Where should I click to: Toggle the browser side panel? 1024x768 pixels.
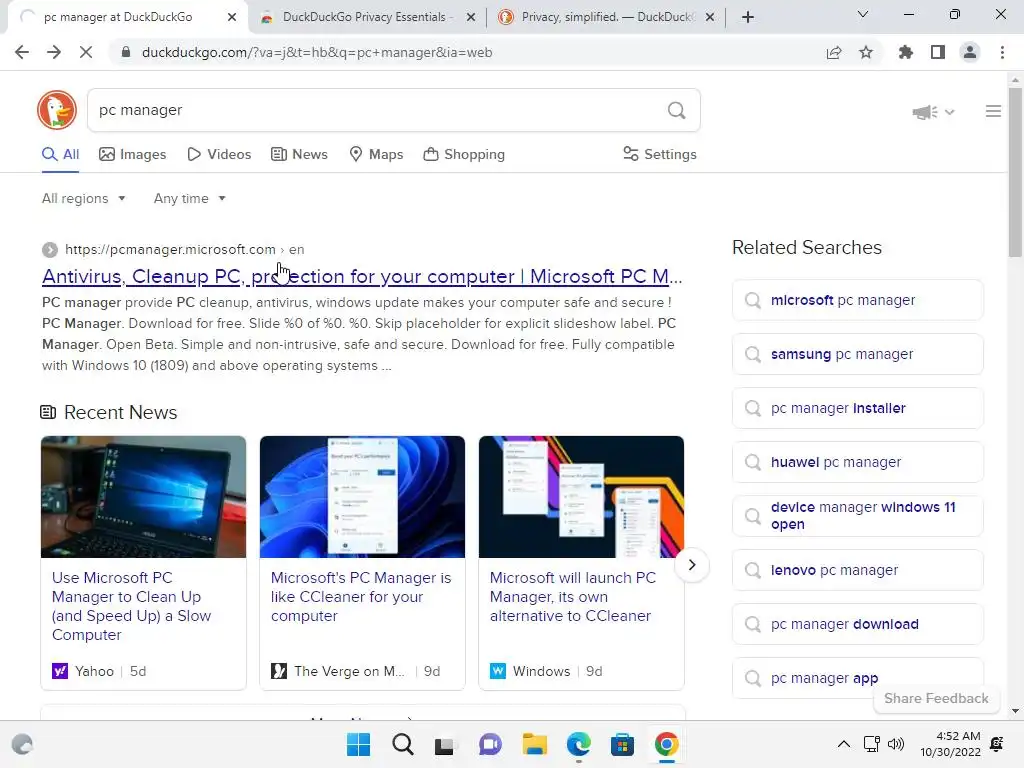click(938, 52)
